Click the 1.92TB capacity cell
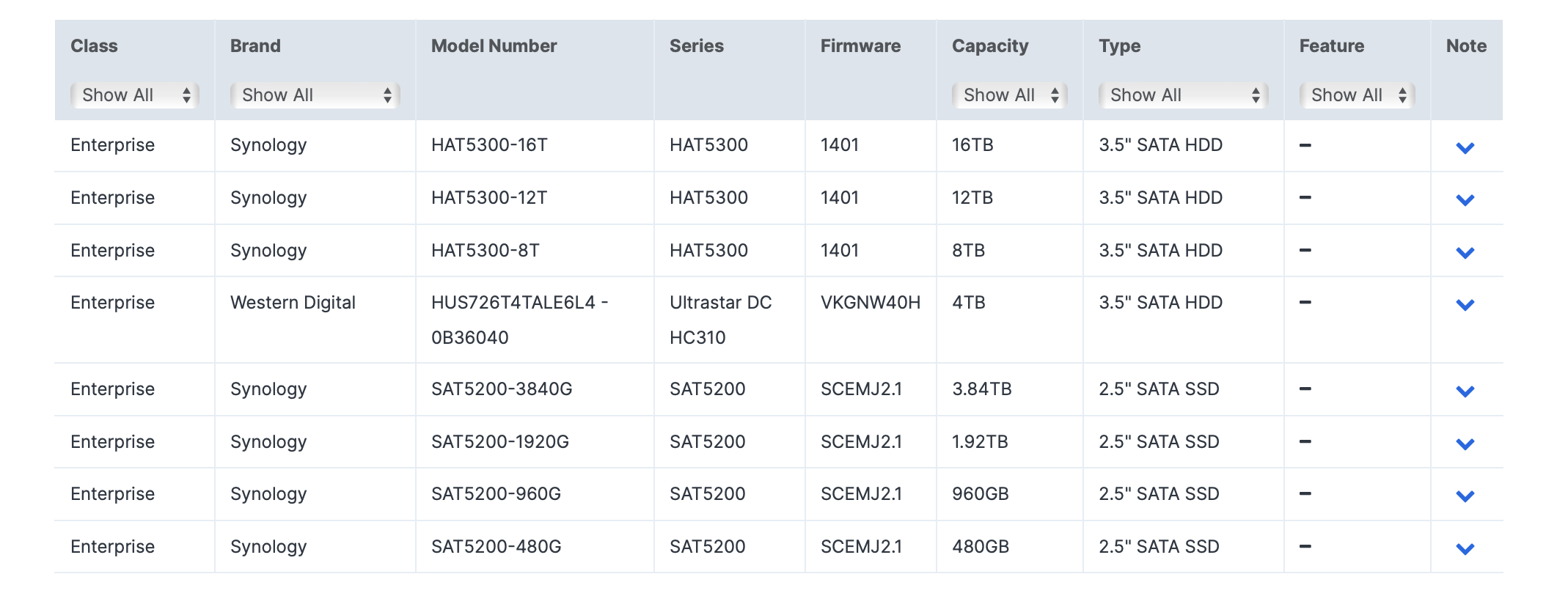Image resolution: width=1568 pixels, height=607 pixels. (x=980, y=442)
